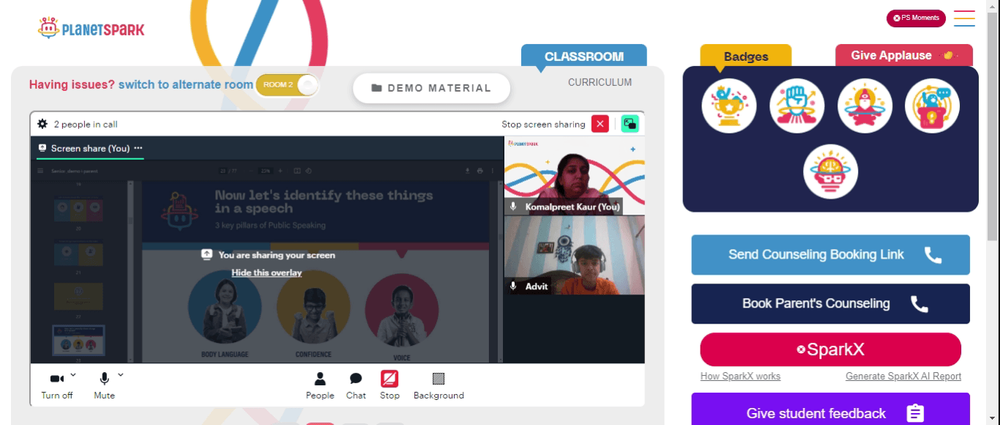Select Advit video tile
Screen dimensions: 1000x425
[x=575, y=255]
